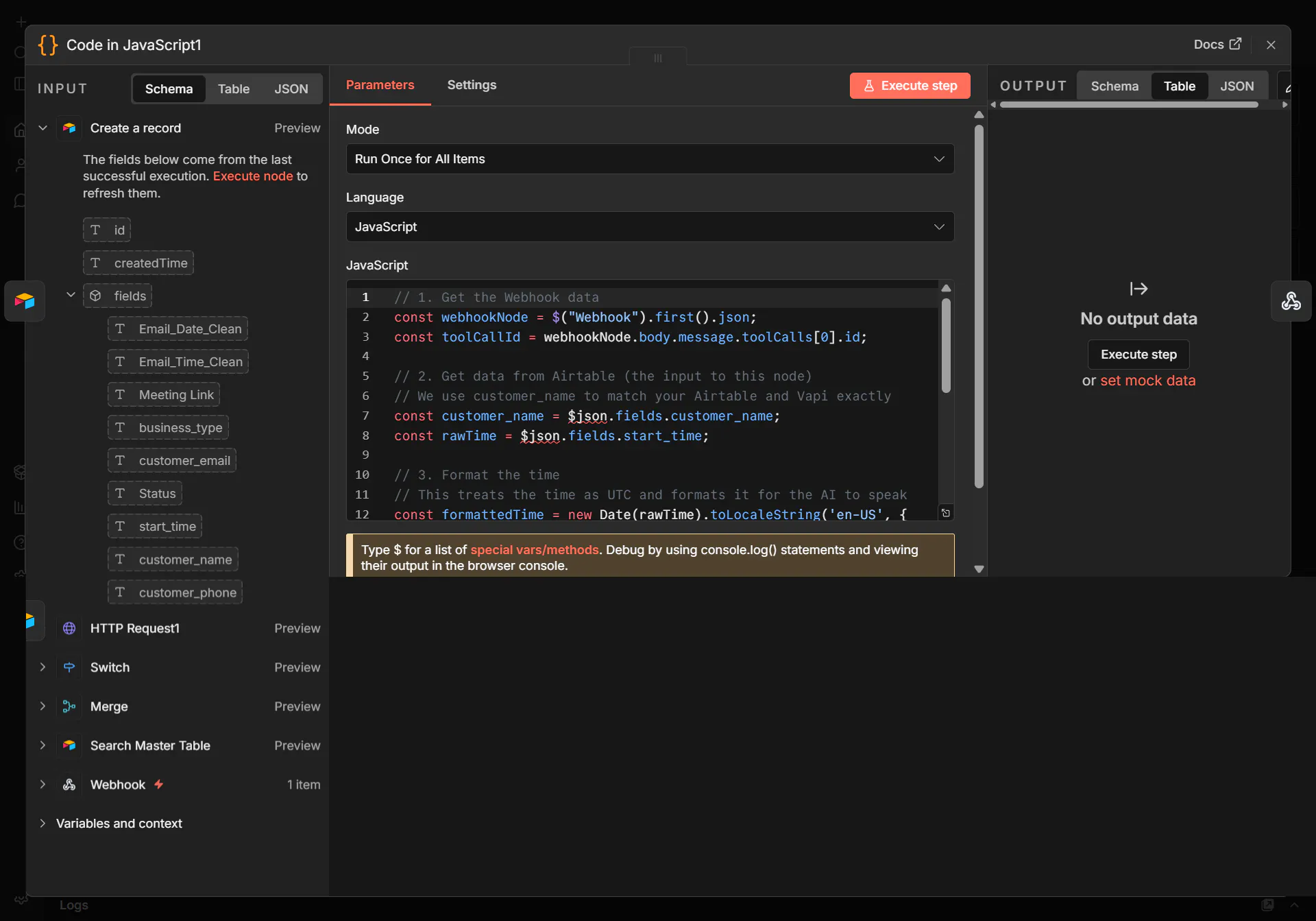Image resolution: width=1316 pixels, height=921 pixels.
Task: Close the Code in JavaScript1 panel
Action: point(1271,45)
